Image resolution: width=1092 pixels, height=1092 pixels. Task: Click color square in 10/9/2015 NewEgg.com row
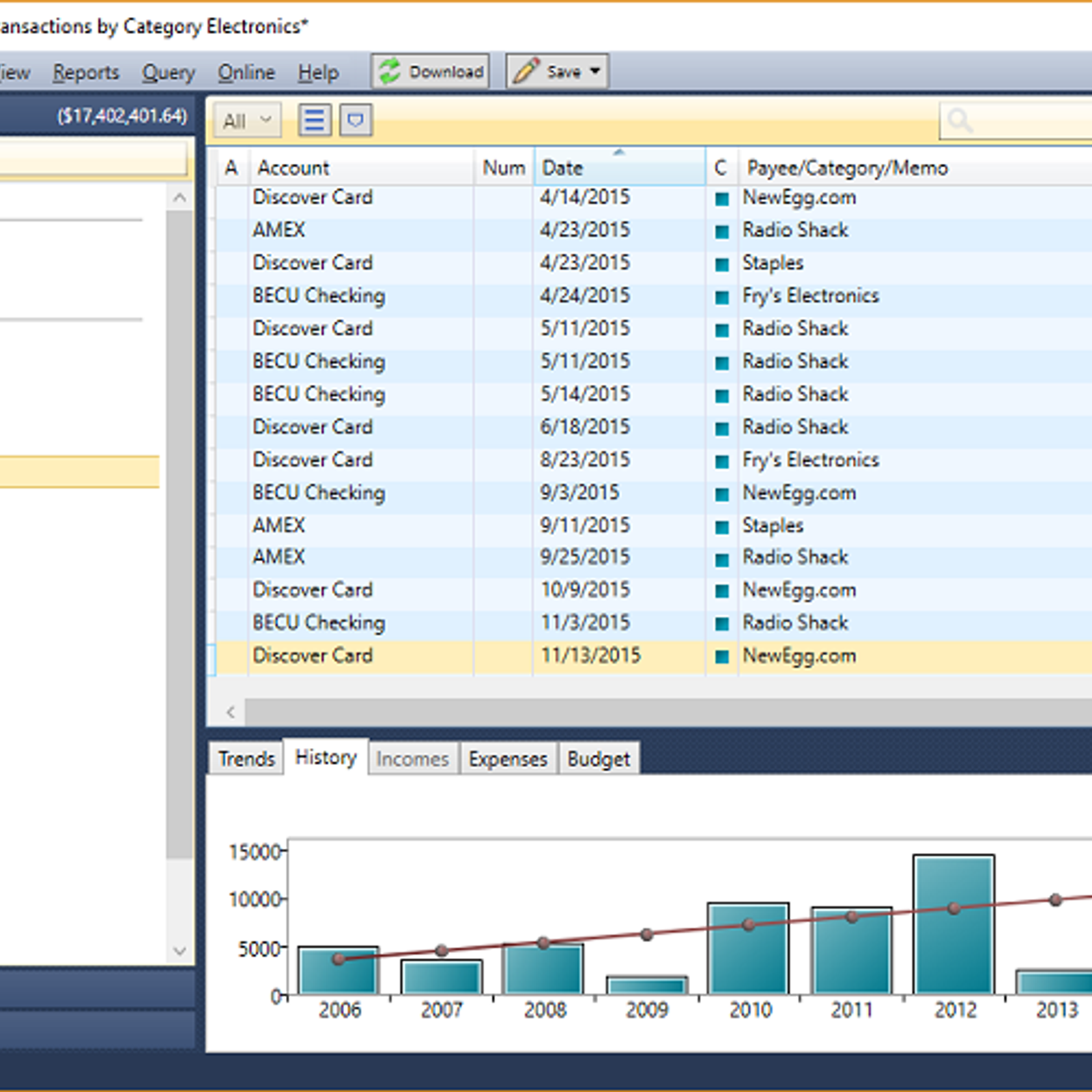(721, 592)
